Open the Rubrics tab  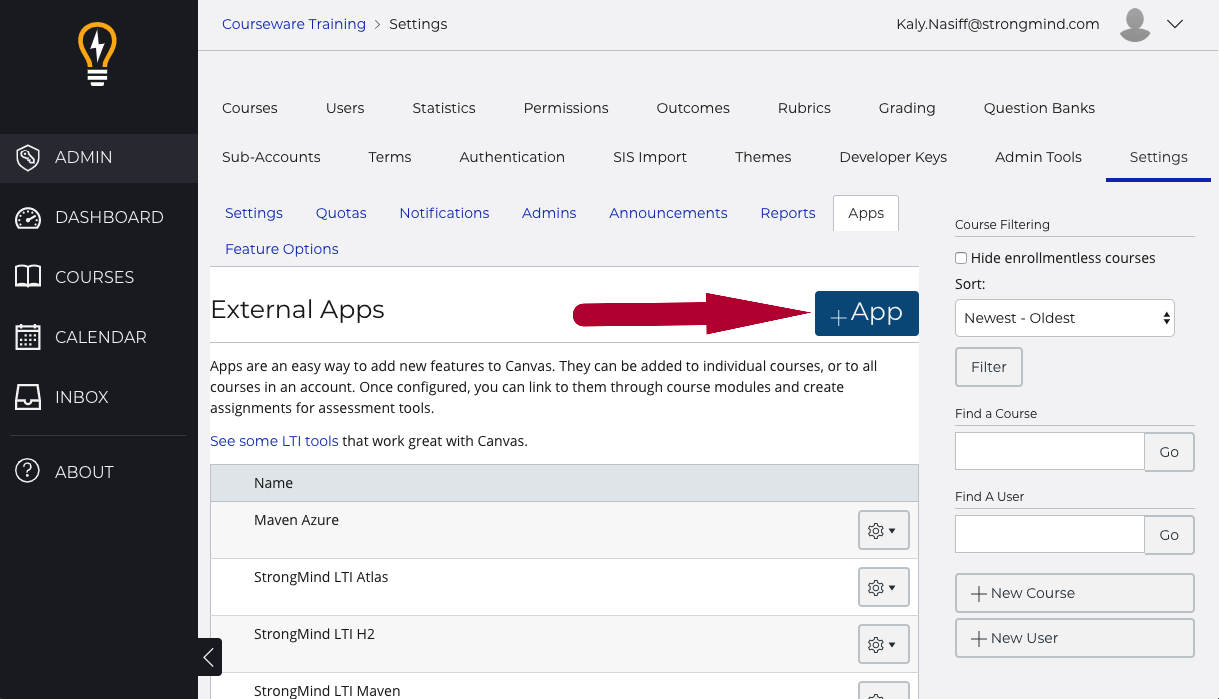coord(804,108)
